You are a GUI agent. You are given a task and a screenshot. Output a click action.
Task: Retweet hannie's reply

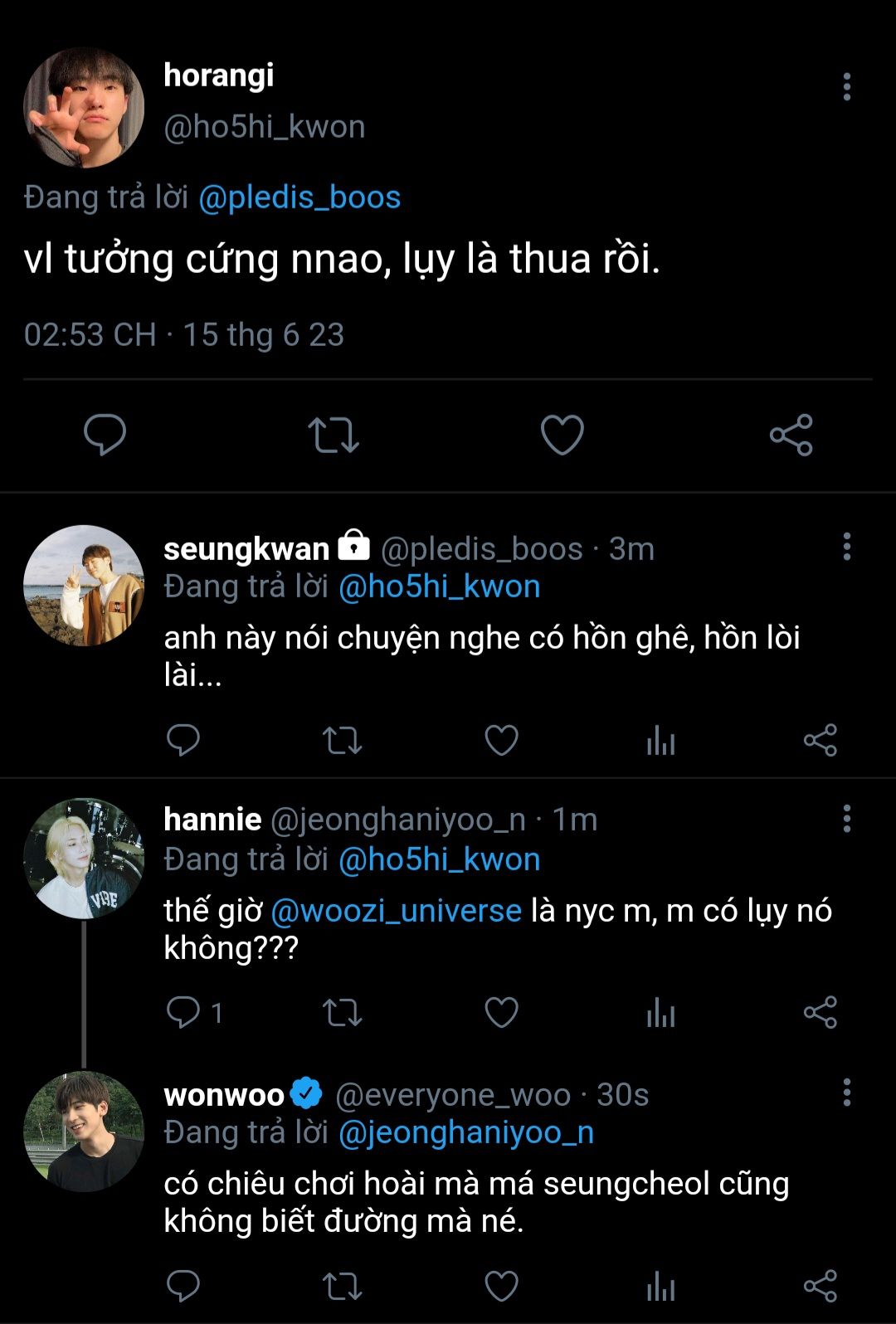pos(342,1012)
